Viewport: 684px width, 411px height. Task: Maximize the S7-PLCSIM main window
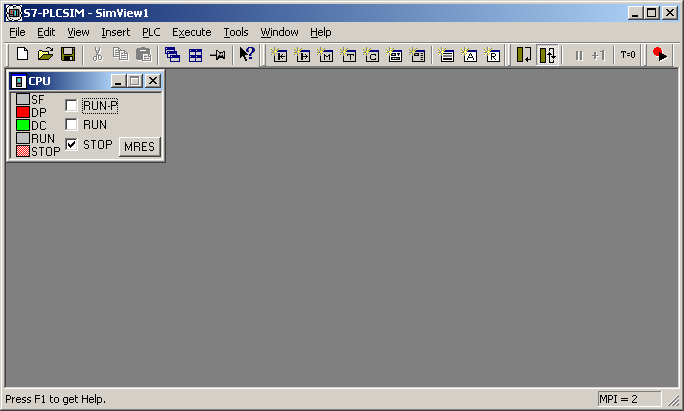pos(652,13)
